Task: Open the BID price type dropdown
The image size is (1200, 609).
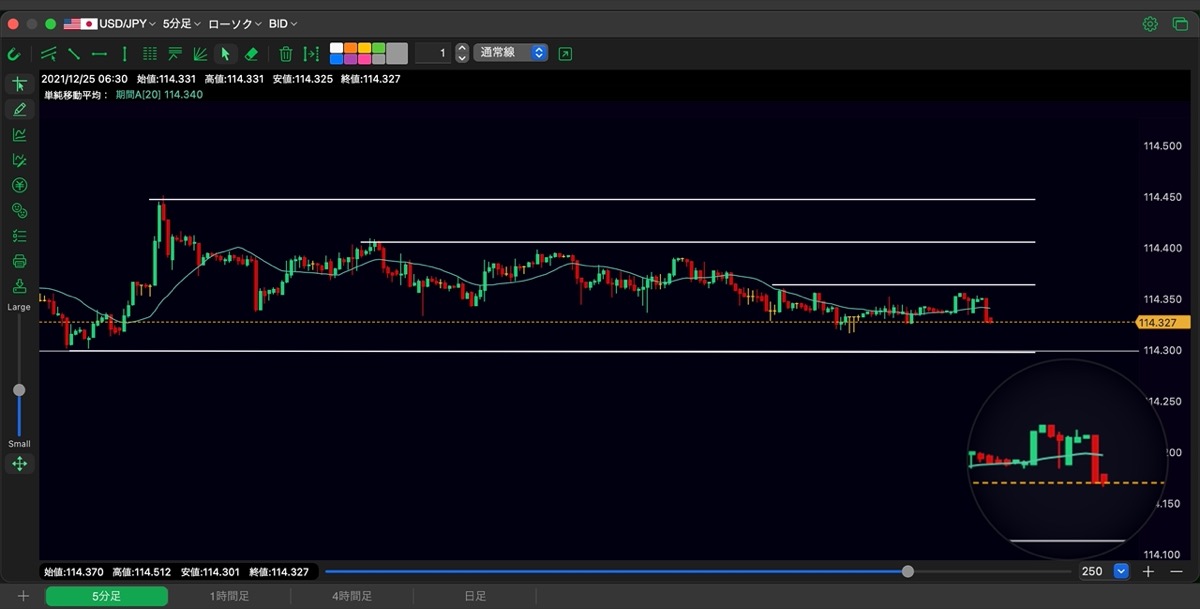Action: tap(283, 23)
